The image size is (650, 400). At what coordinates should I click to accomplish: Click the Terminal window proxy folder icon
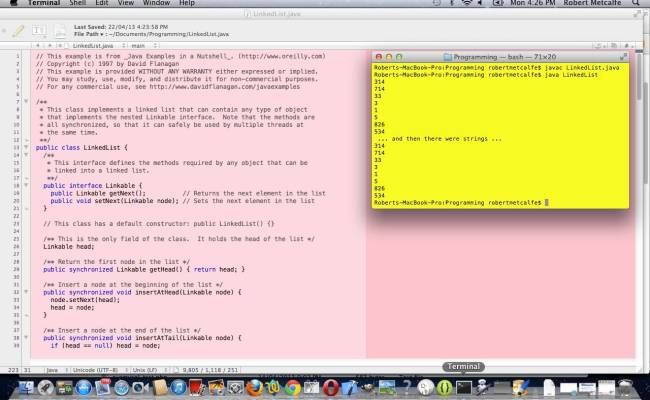click(x=447, y=57)
